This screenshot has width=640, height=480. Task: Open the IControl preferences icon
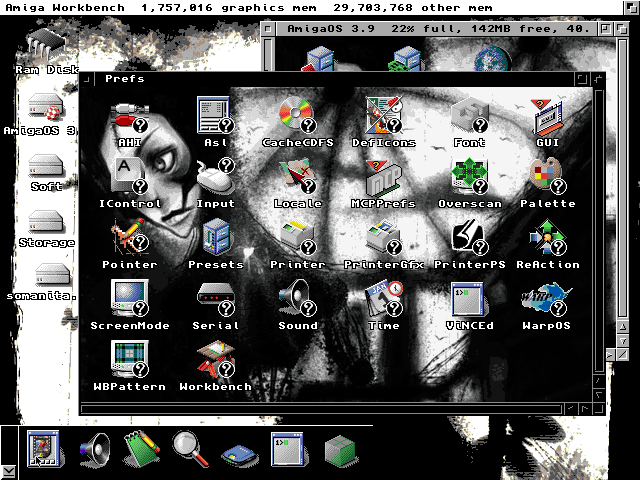tap(129, 176)
